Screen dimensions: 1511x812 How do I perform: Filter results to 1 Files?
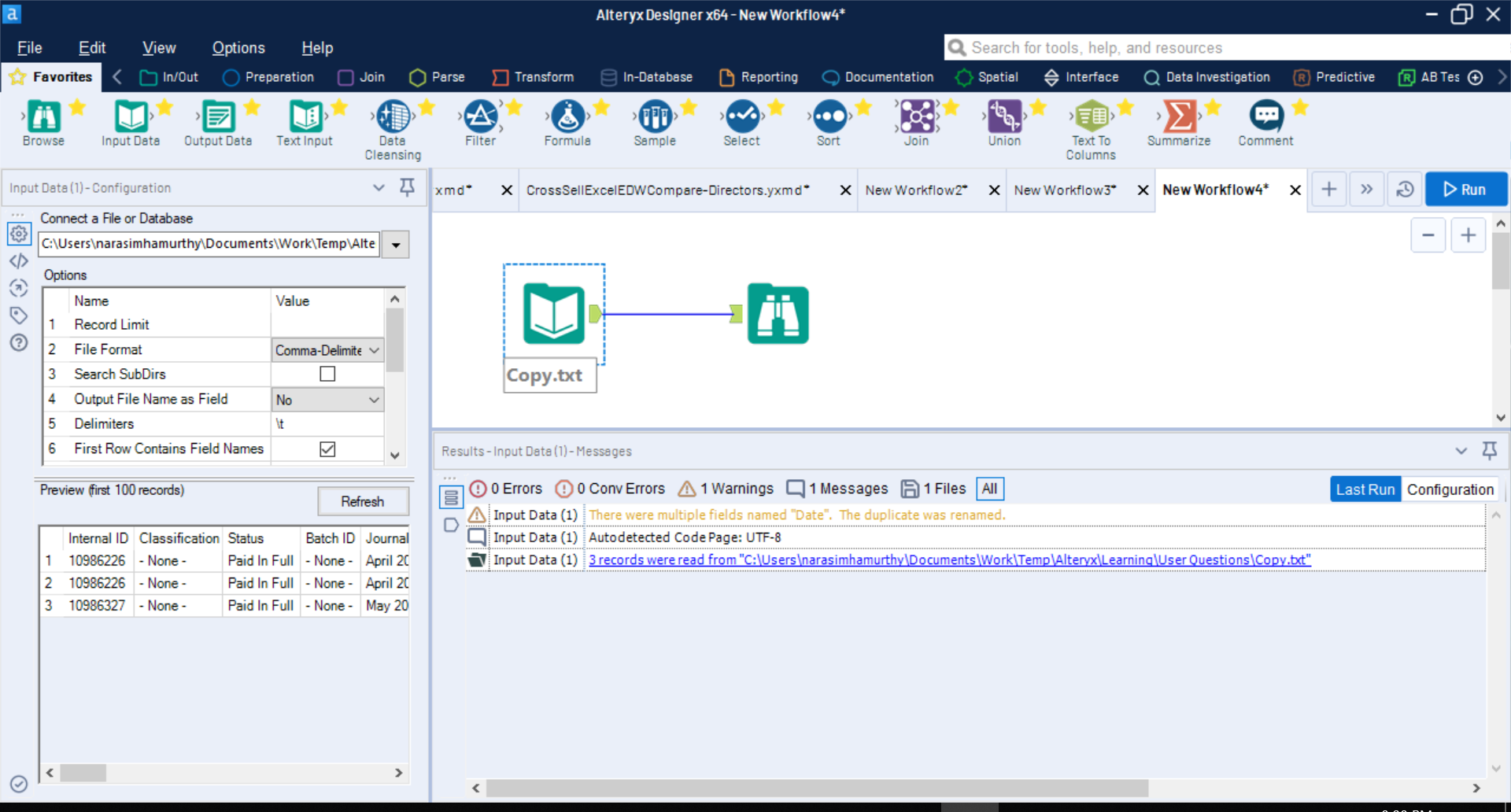pos(933,489)
